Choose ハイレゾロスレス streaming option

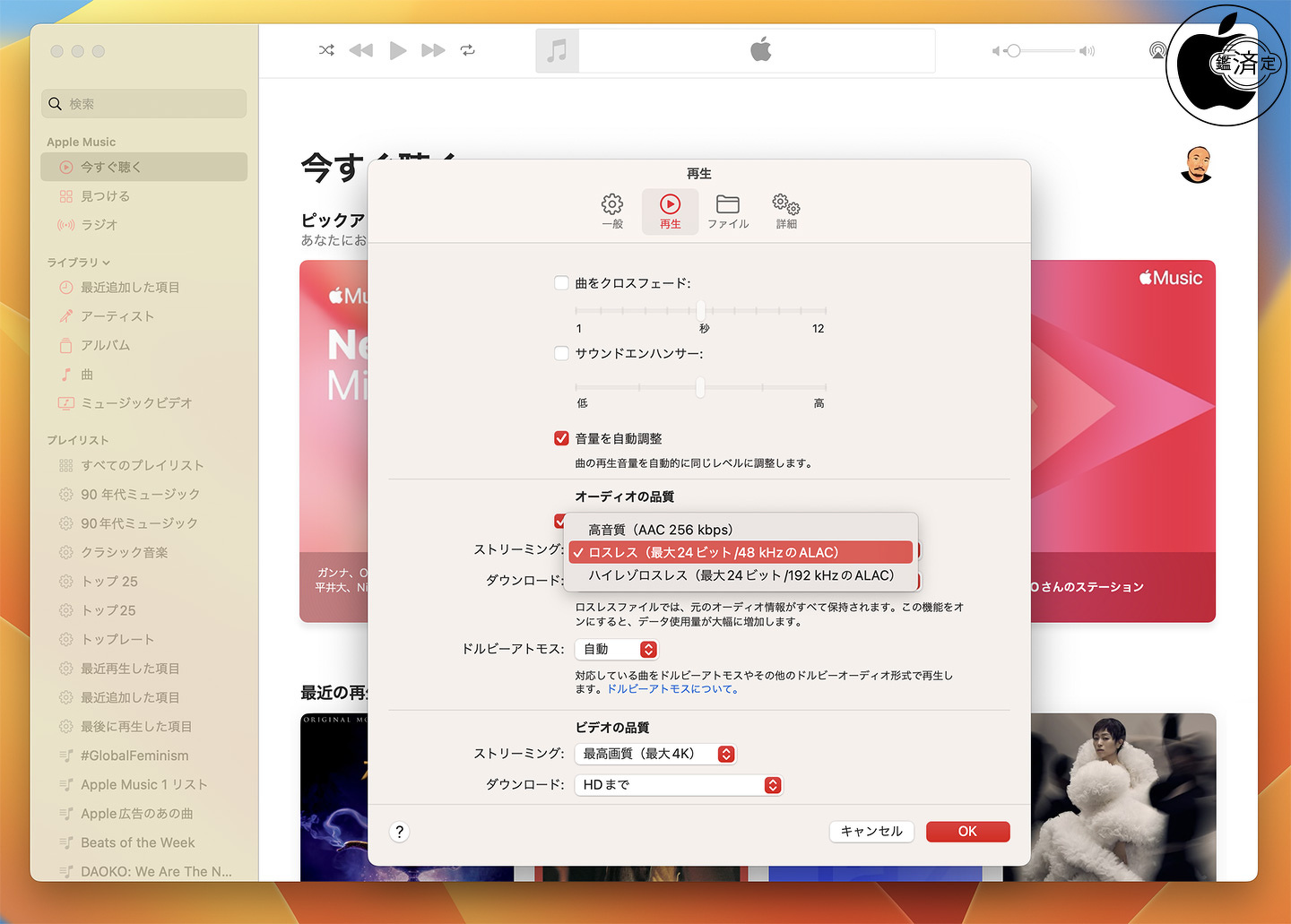[x=741, y=575]
